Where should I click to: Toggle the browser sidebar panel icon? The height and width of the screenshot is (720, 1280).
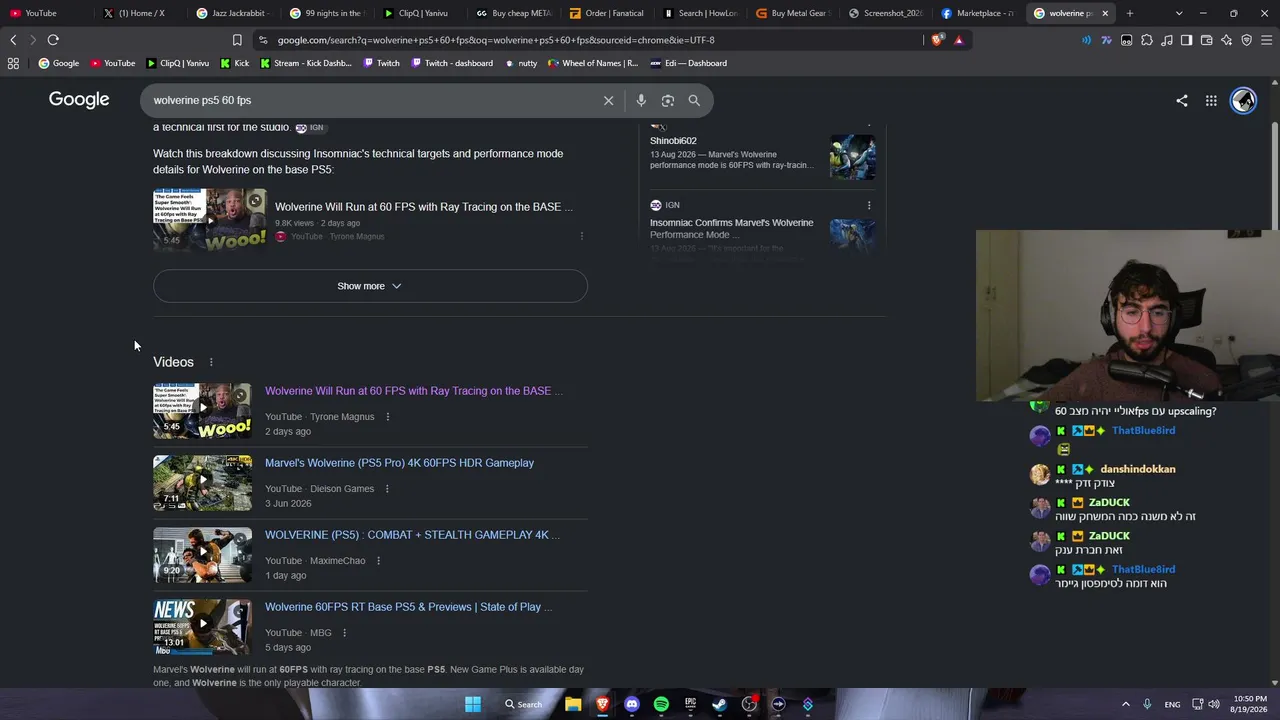1186,40
